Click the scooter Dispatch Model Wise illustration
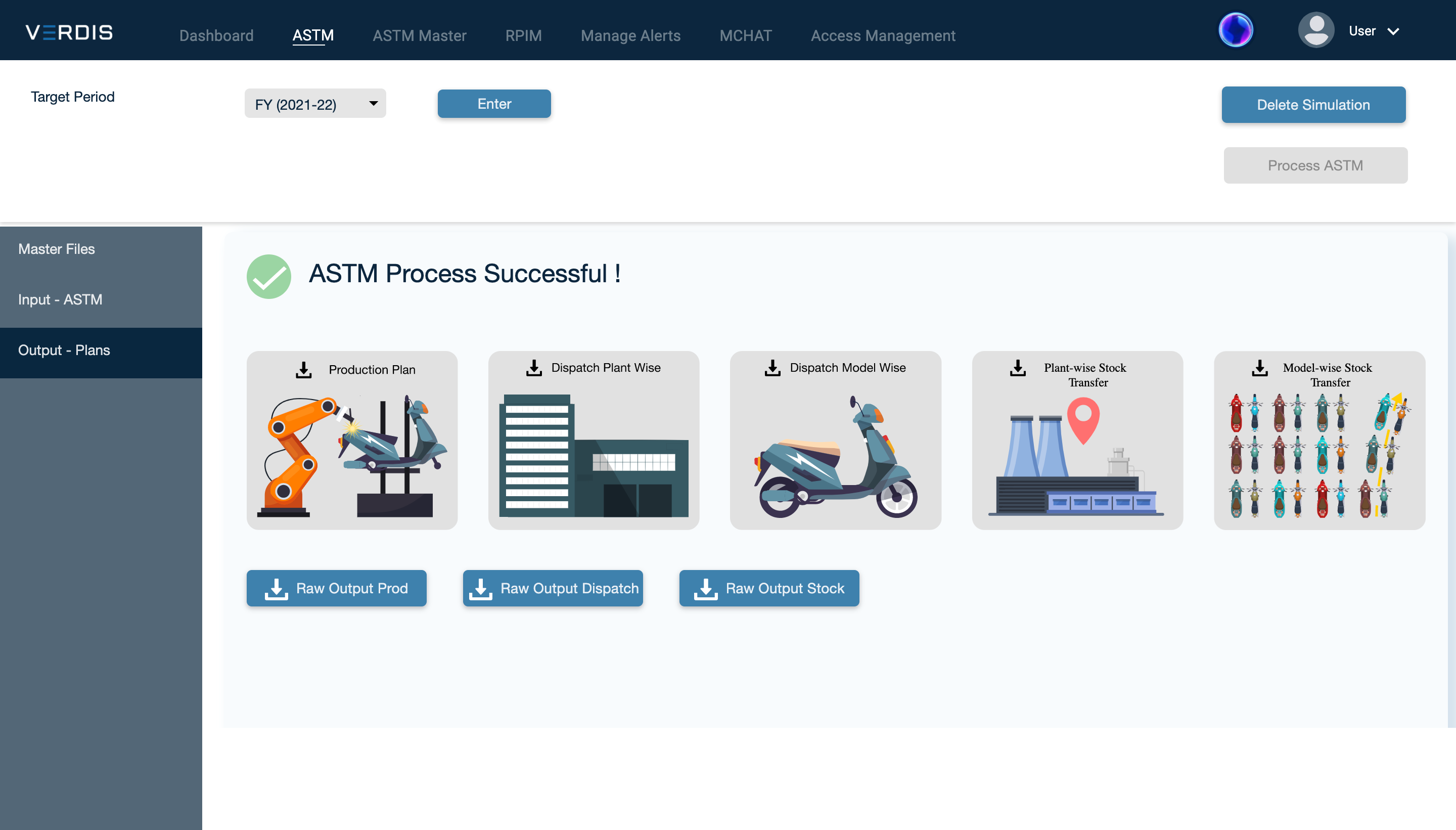Screen dimensions: 1456x830 pyautogui.click(x=836, y=456)
